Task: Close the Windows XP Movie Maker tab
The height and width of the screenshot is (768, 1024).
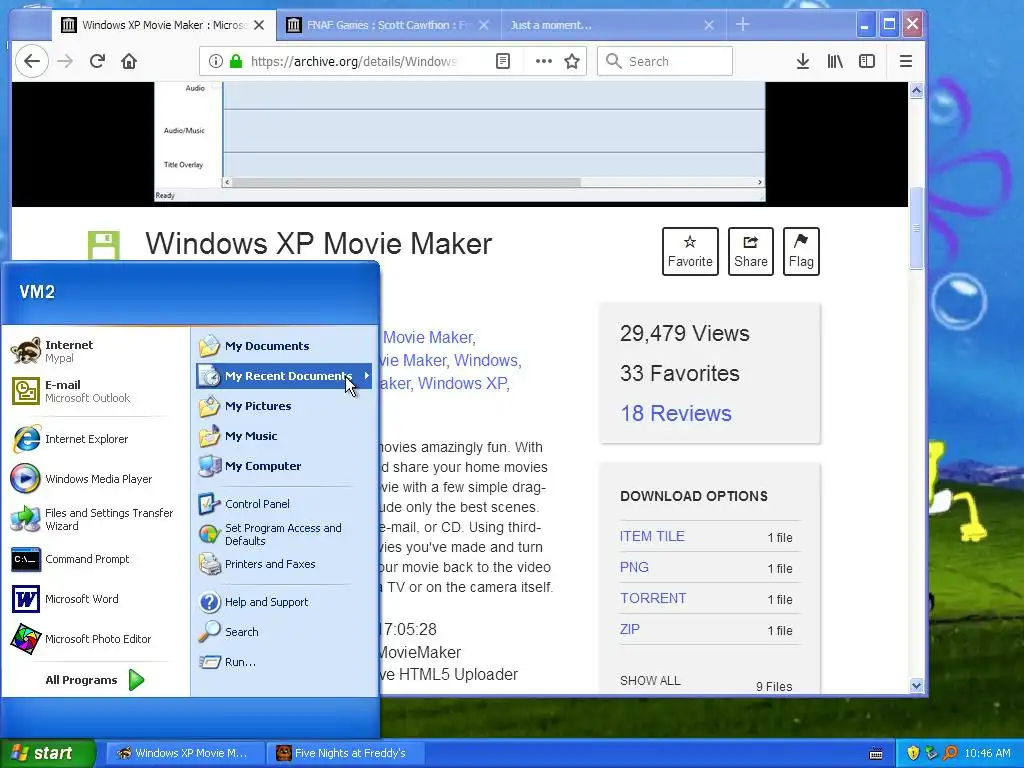Action: click(259, 25)
